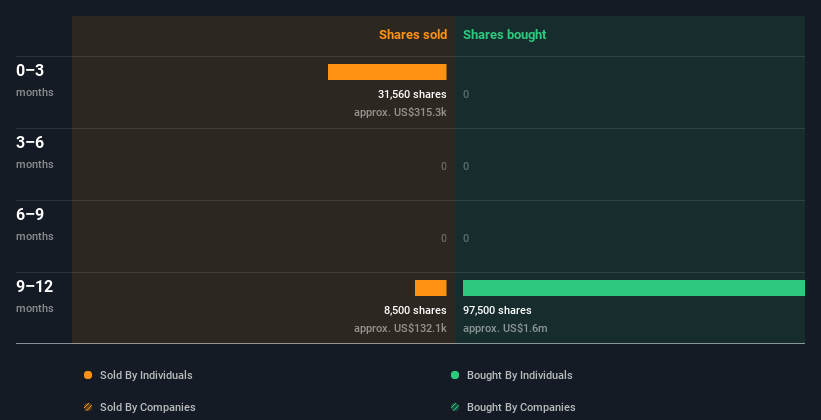Click the 97,500 shares value
Viewport: 821px width, 420px height.
(497, 310)
